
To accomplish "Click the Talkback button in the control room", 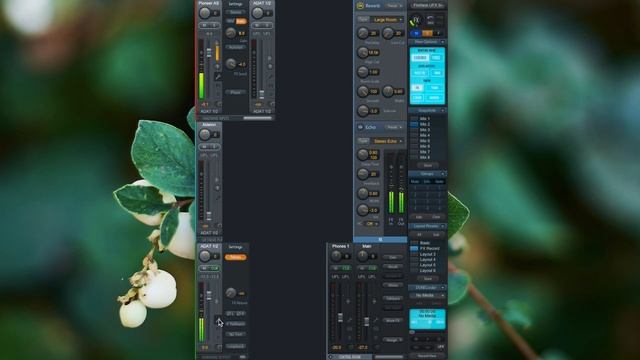I will tap(393, 298).
